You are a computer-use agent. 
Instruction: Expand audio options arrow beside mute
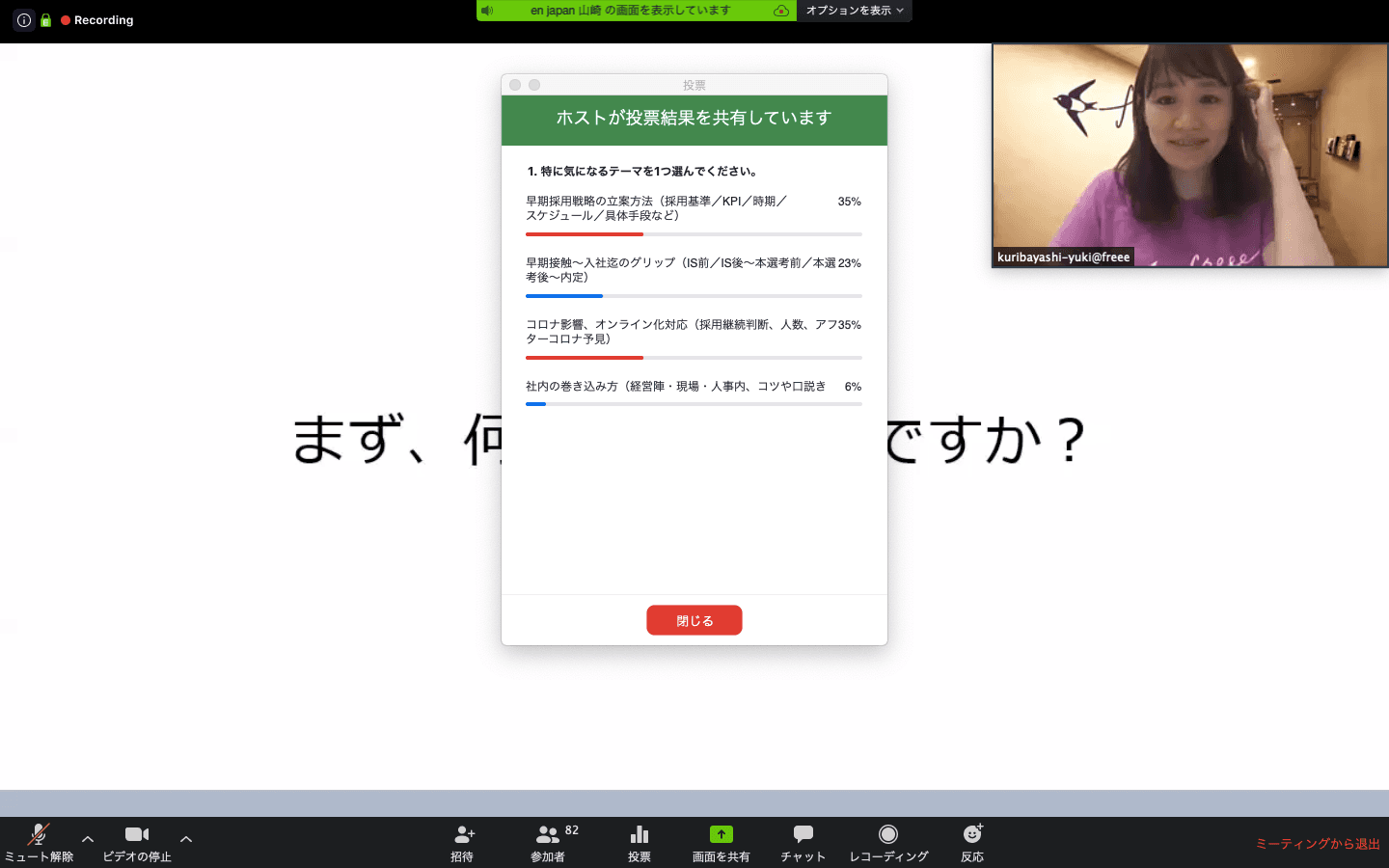coord(88,839)
